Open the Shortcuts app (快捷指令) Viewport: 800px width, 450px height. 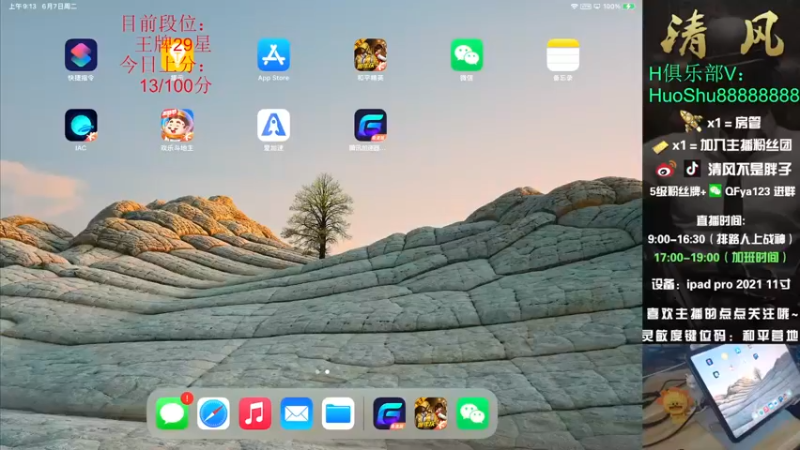coord(81,55)
